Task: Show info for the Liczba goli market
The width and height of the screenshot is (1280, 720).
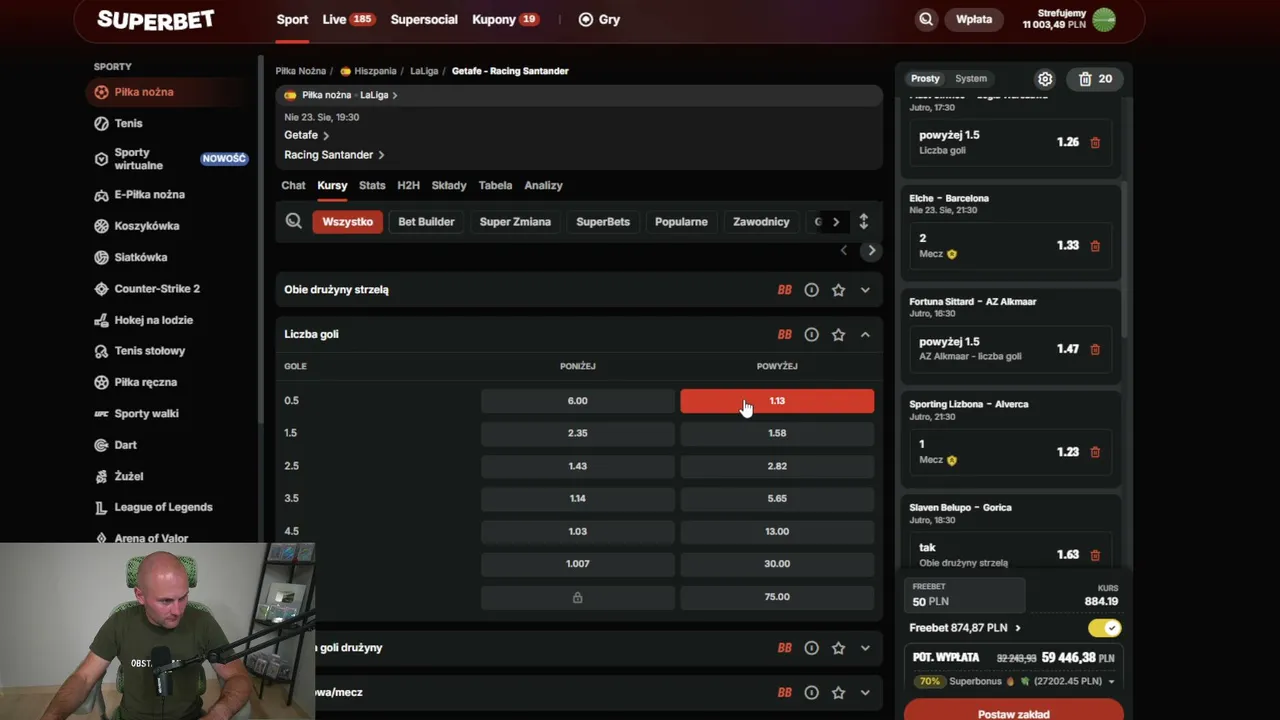Action: (x=812, y=335)
